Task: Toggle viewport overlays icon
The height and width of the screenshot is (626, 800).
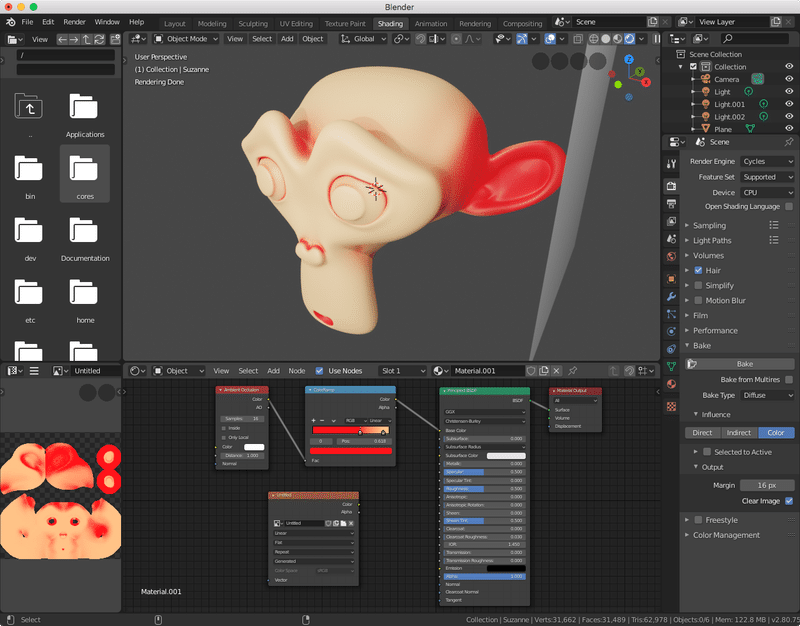Action: click(550, 39)
